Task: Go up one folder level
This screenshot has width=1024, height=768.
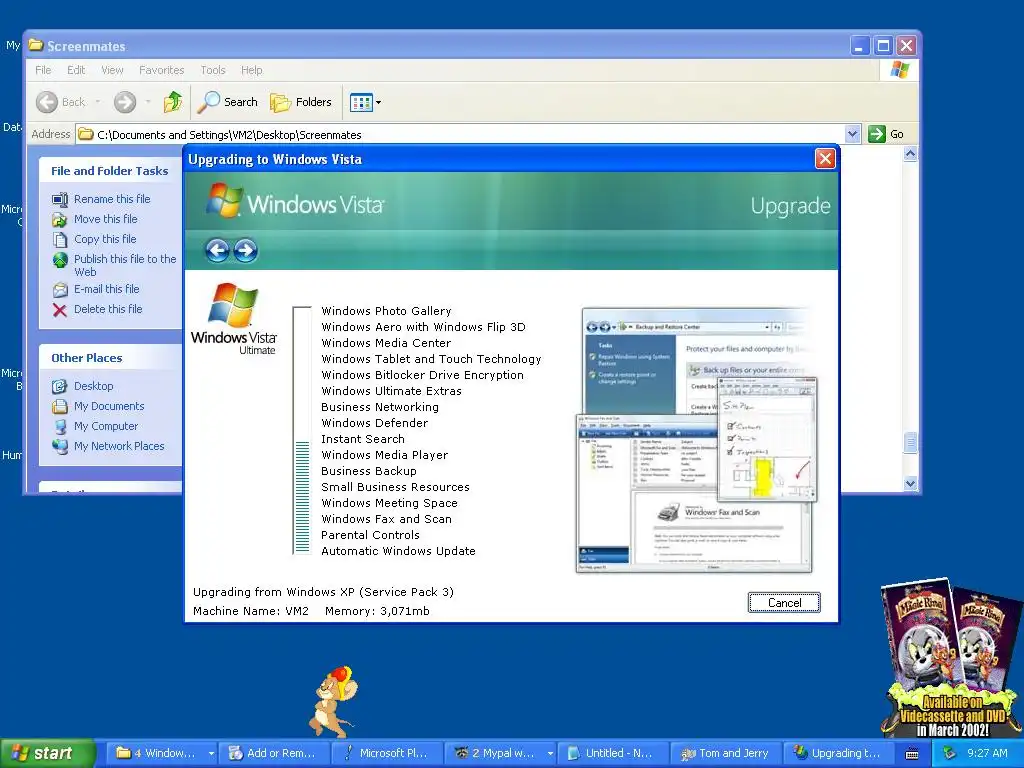Action: pos(173,102)
